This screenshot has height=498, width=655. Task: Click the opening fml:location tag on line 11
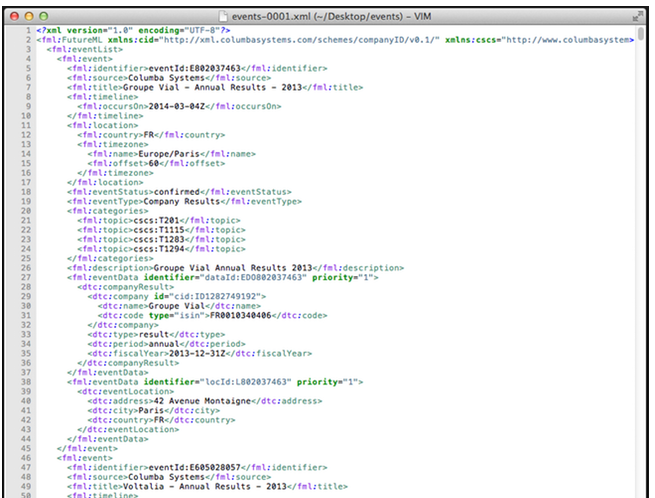pos(102,125)
